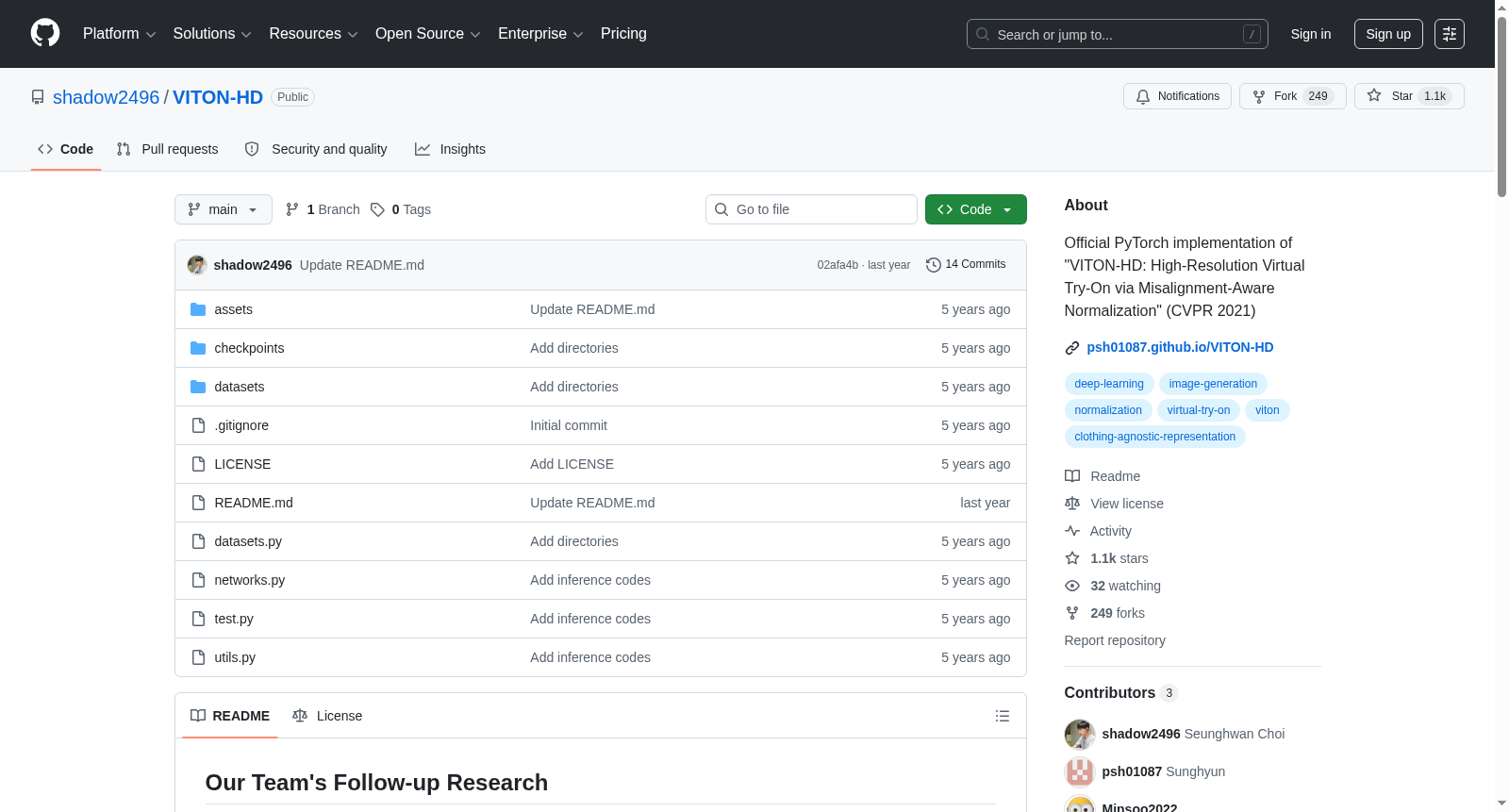This screenshot has width=1509, height=812.
Task: Star the VITON-HD repository
Action: click(1409, 96)
